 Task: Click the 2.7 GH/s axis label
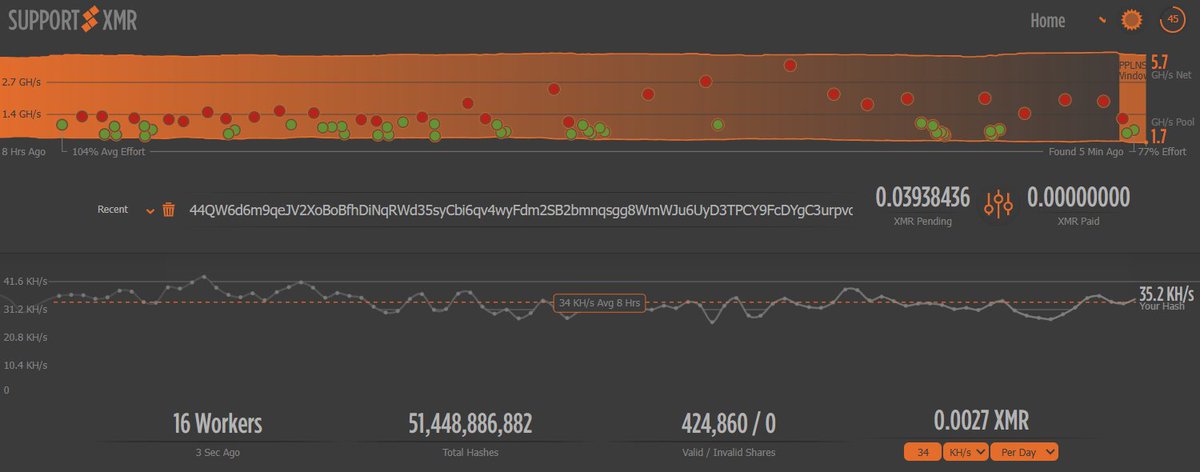tap(22, 81)
